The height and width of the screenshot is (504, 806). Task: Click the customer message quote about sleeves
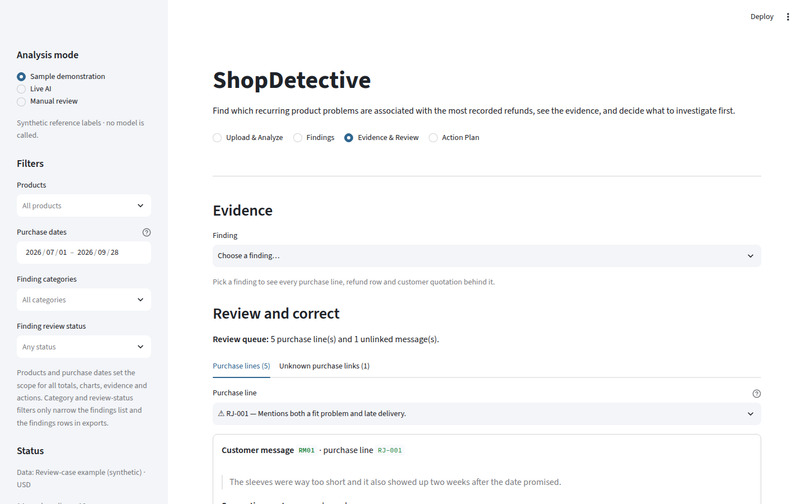point(395,482)
